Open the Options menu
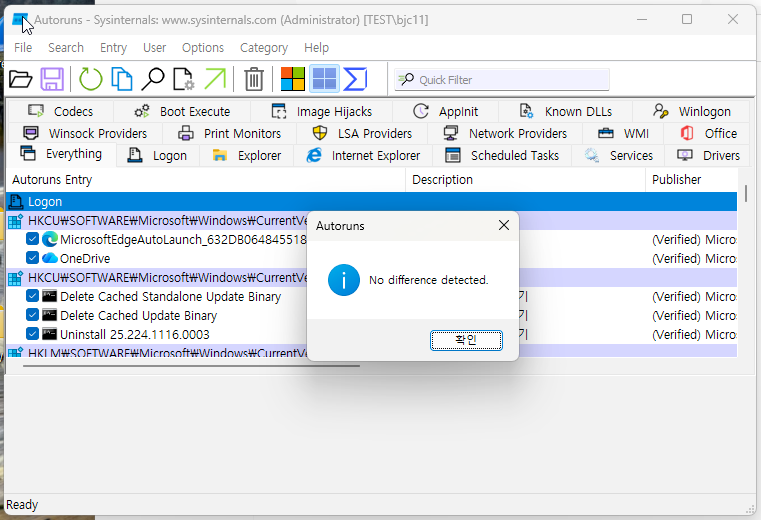Screen dimensions: 761x520 pyautogui.click(x=203, y=47)
